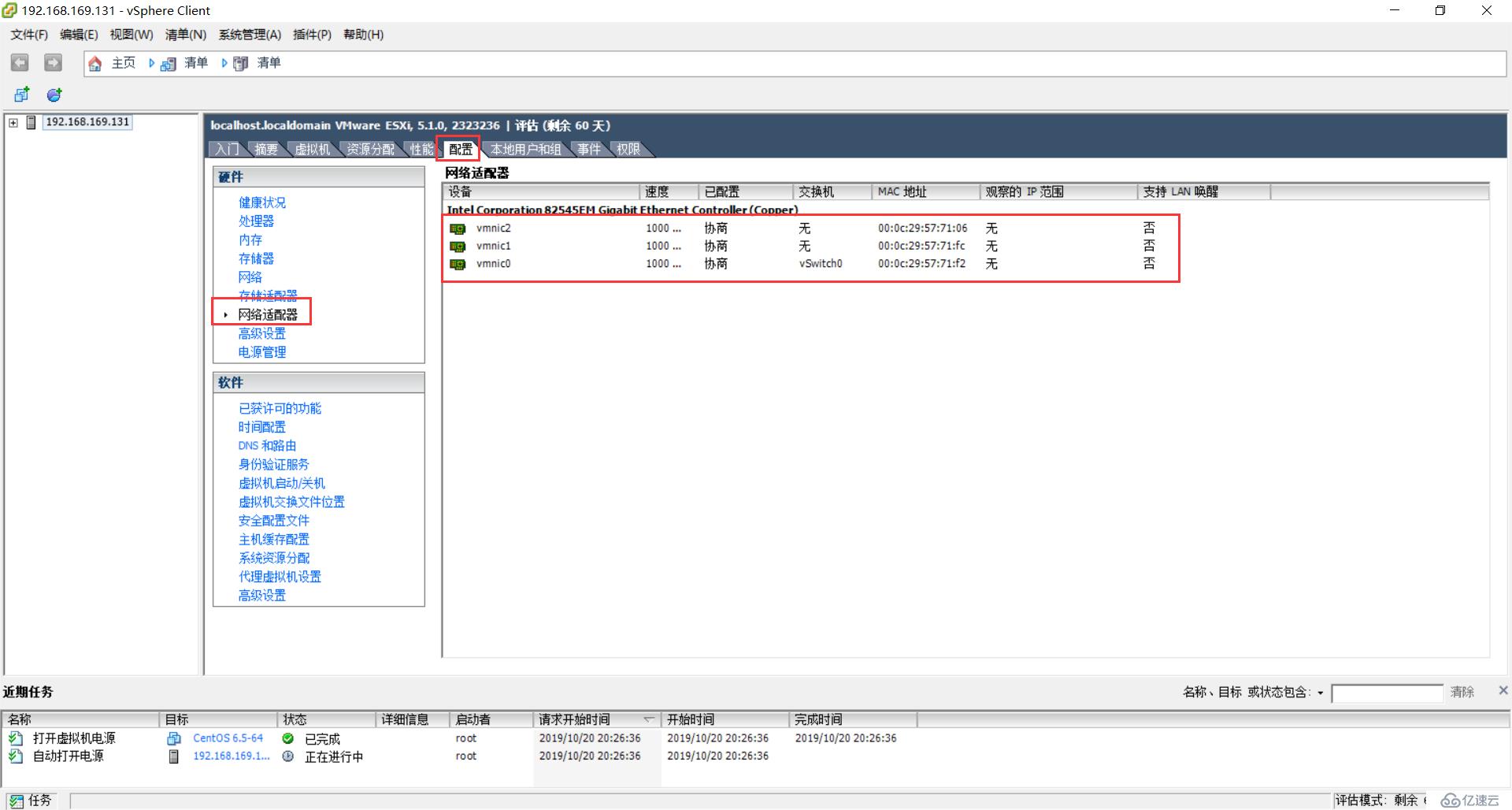This screenshot has height=810, width=1512.
Task: Select the 网络适配器 hardware item
Action: 268,314
